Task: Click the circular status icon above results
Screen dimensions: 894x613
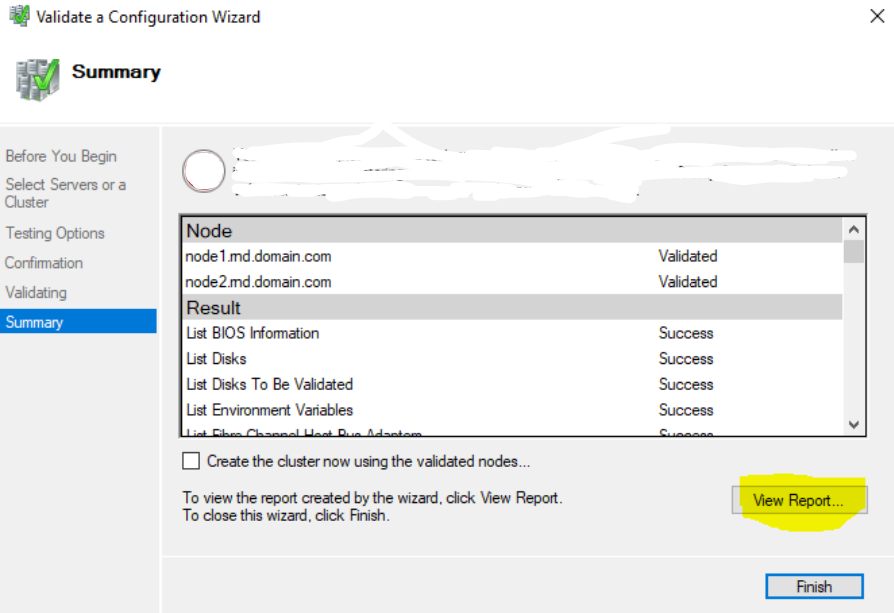Action: [204, 170]
